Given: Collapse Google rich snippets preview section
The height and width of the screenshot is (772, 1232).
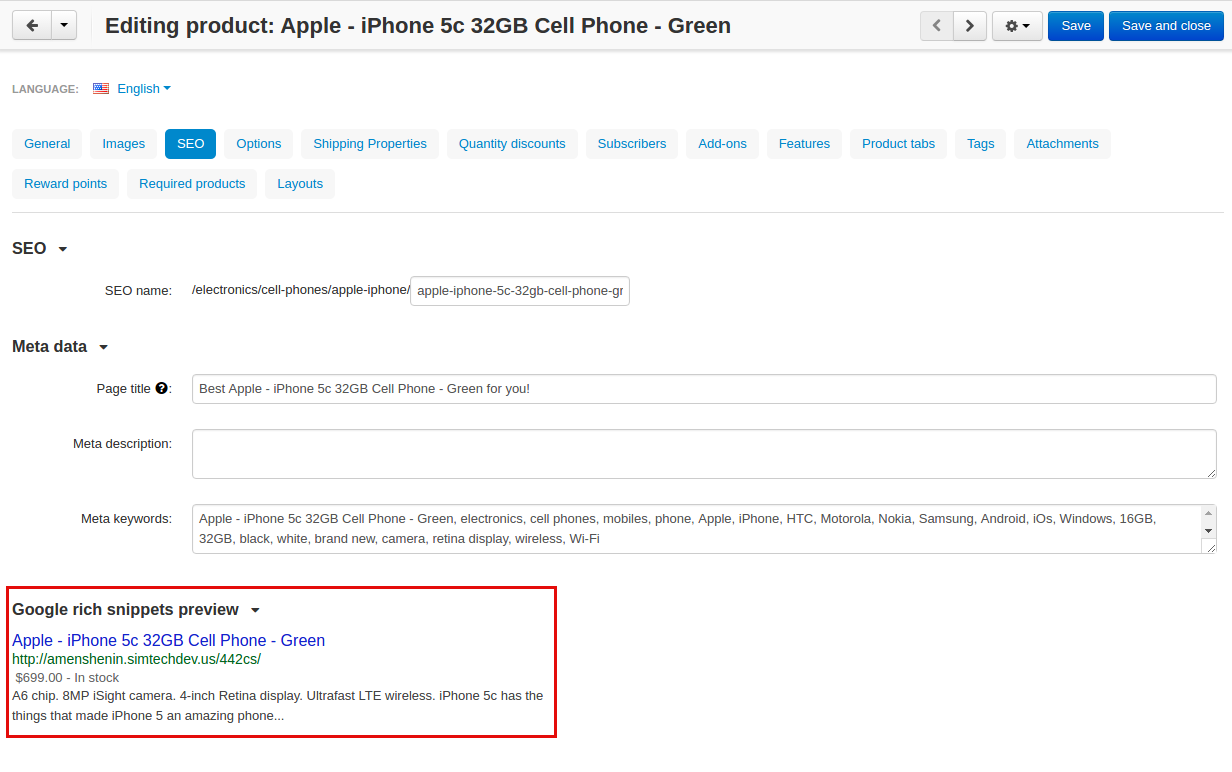Looking at the screenshot, I should coord(136,610).
